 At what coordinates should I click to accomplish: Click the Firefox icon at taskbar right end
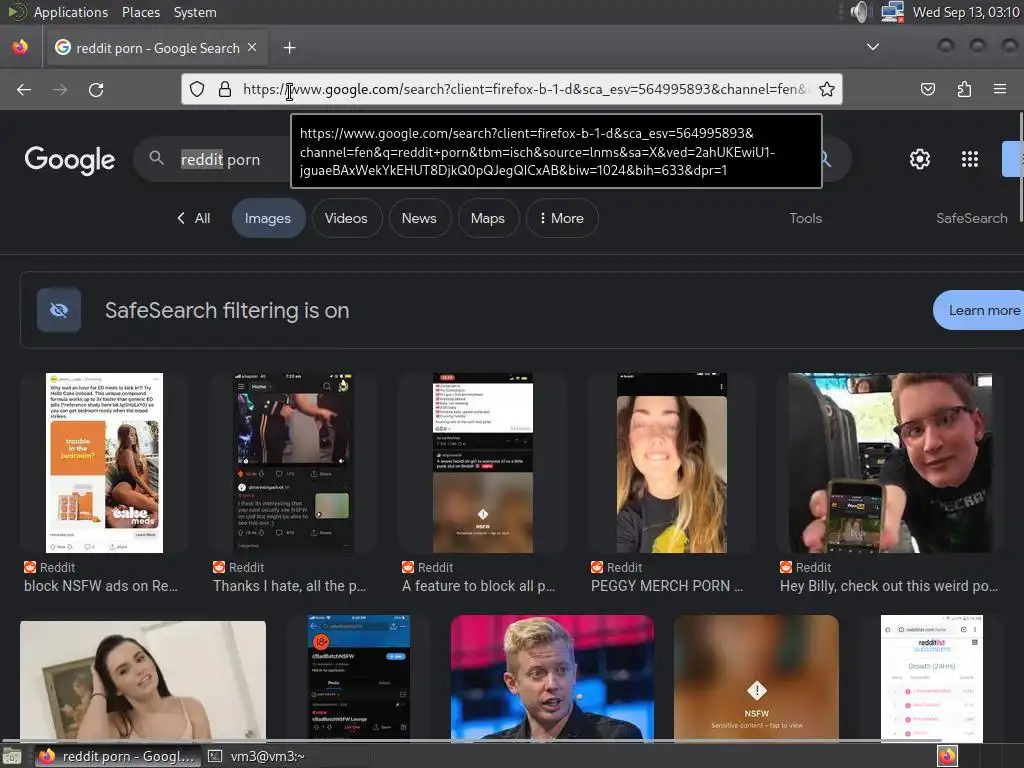click(x=947, y=756)
